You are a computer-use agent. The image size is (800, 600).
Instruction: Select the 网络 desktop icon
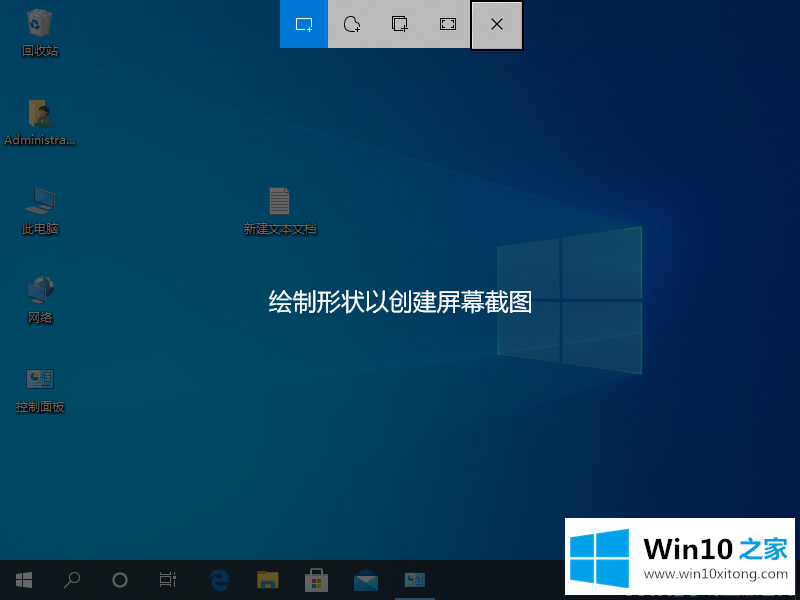pyautogui.click(x=40, y=290)
